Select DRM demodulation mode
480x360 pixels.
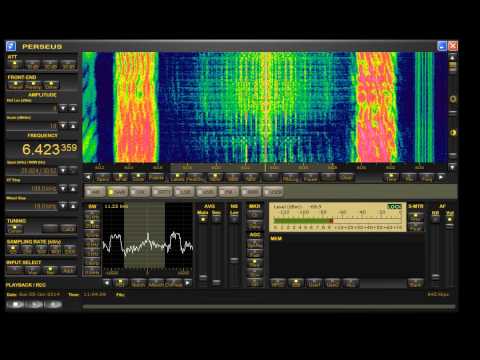point(251,192)
